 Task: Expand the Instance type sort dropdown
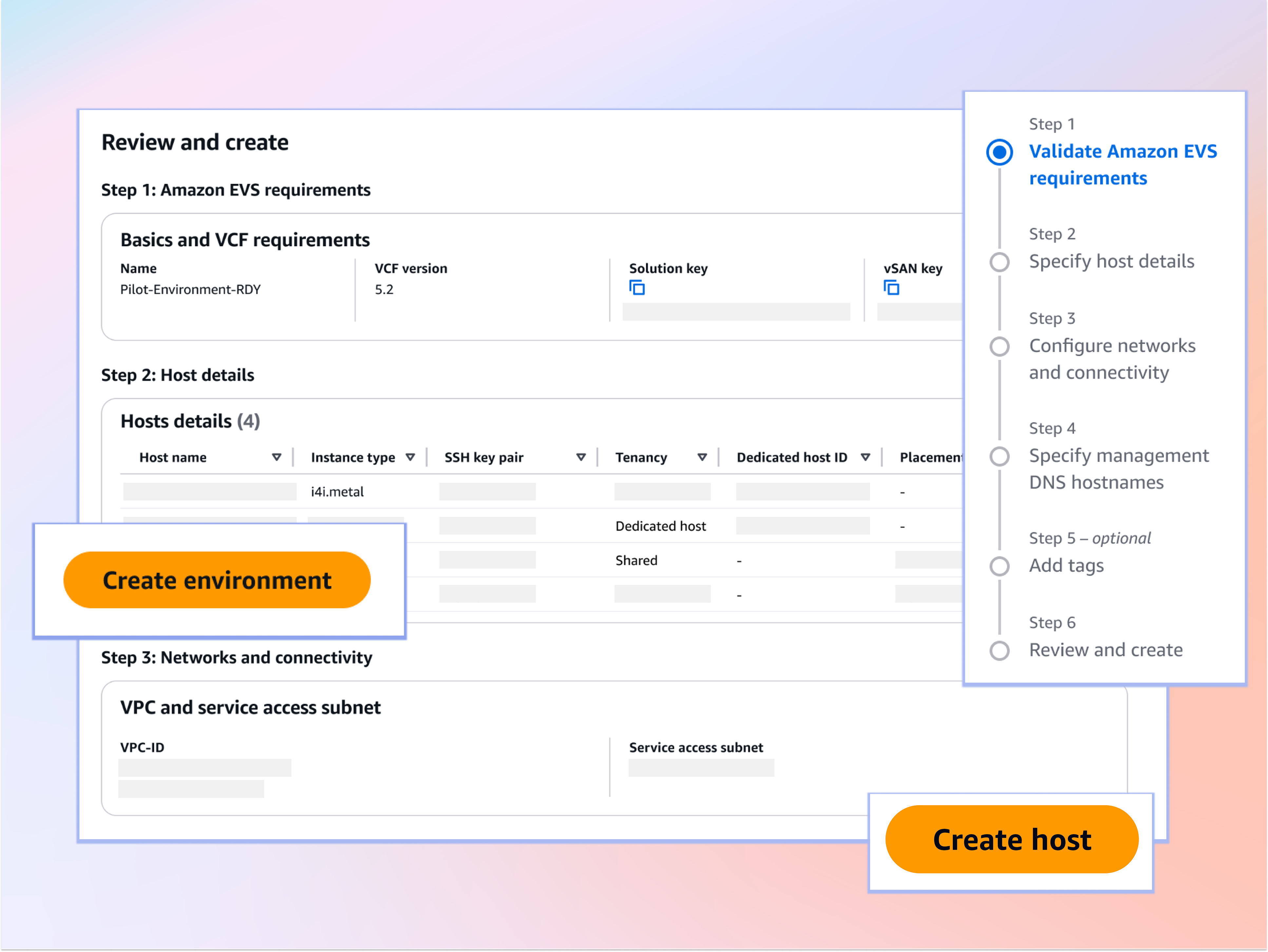coord(411,457)
